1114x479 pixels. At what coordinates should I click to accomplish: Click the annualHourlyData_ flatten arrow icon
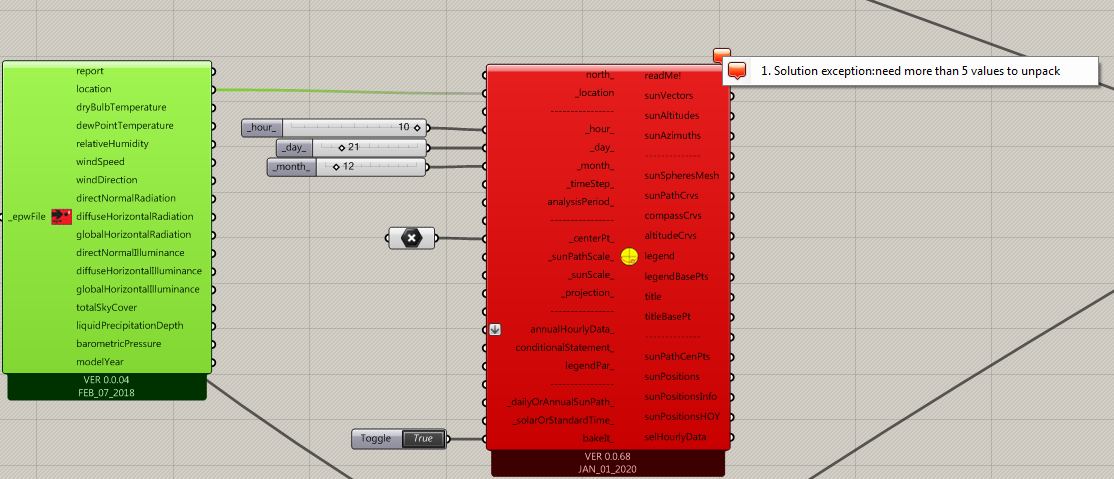pyautogui.click(x=496, y=329)
